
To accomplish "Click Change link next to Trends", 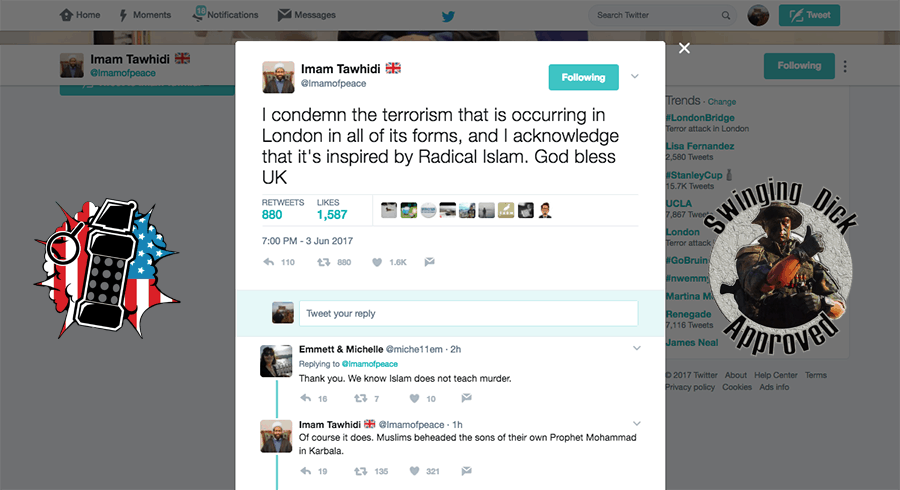I will [x=721, y=102].
